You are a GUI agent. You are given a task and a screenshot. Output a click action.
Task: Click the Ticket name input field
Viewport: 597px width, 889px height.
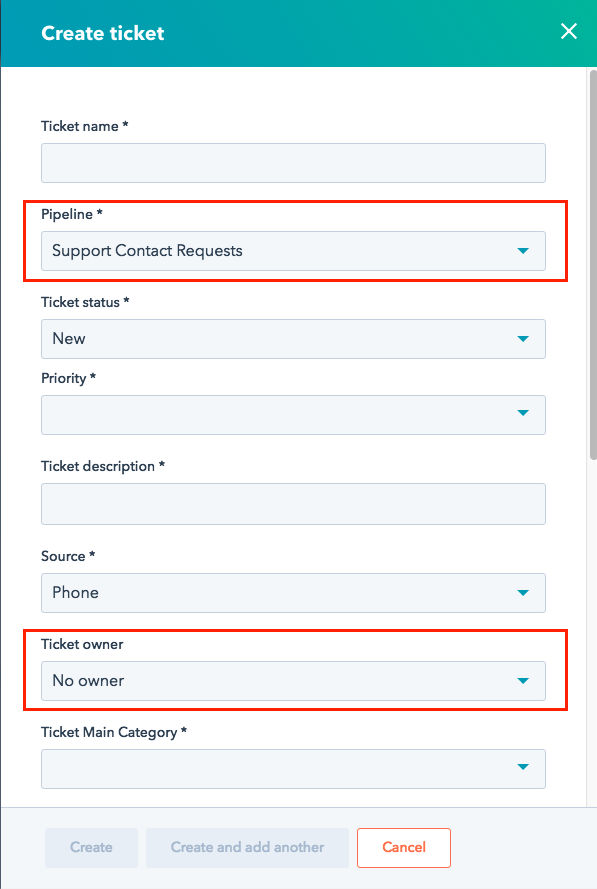click(293, 163)
